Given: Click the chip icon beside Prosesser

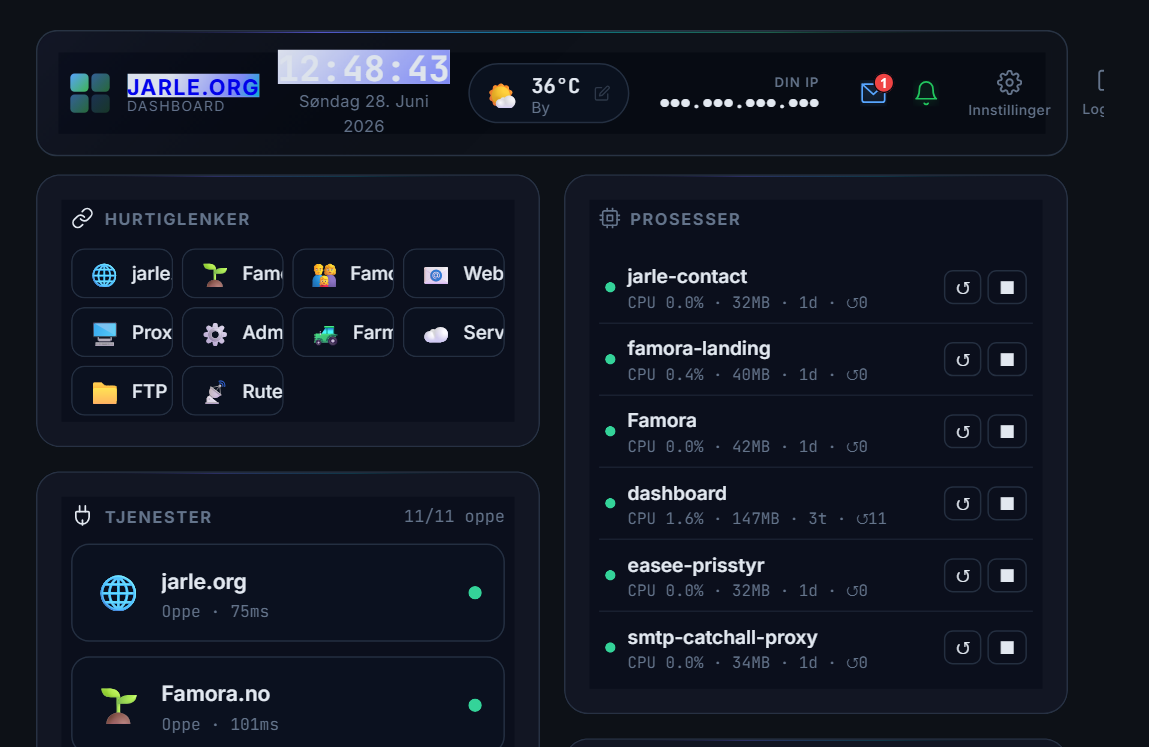Looking at the screenshot, I should coord(610,218).
